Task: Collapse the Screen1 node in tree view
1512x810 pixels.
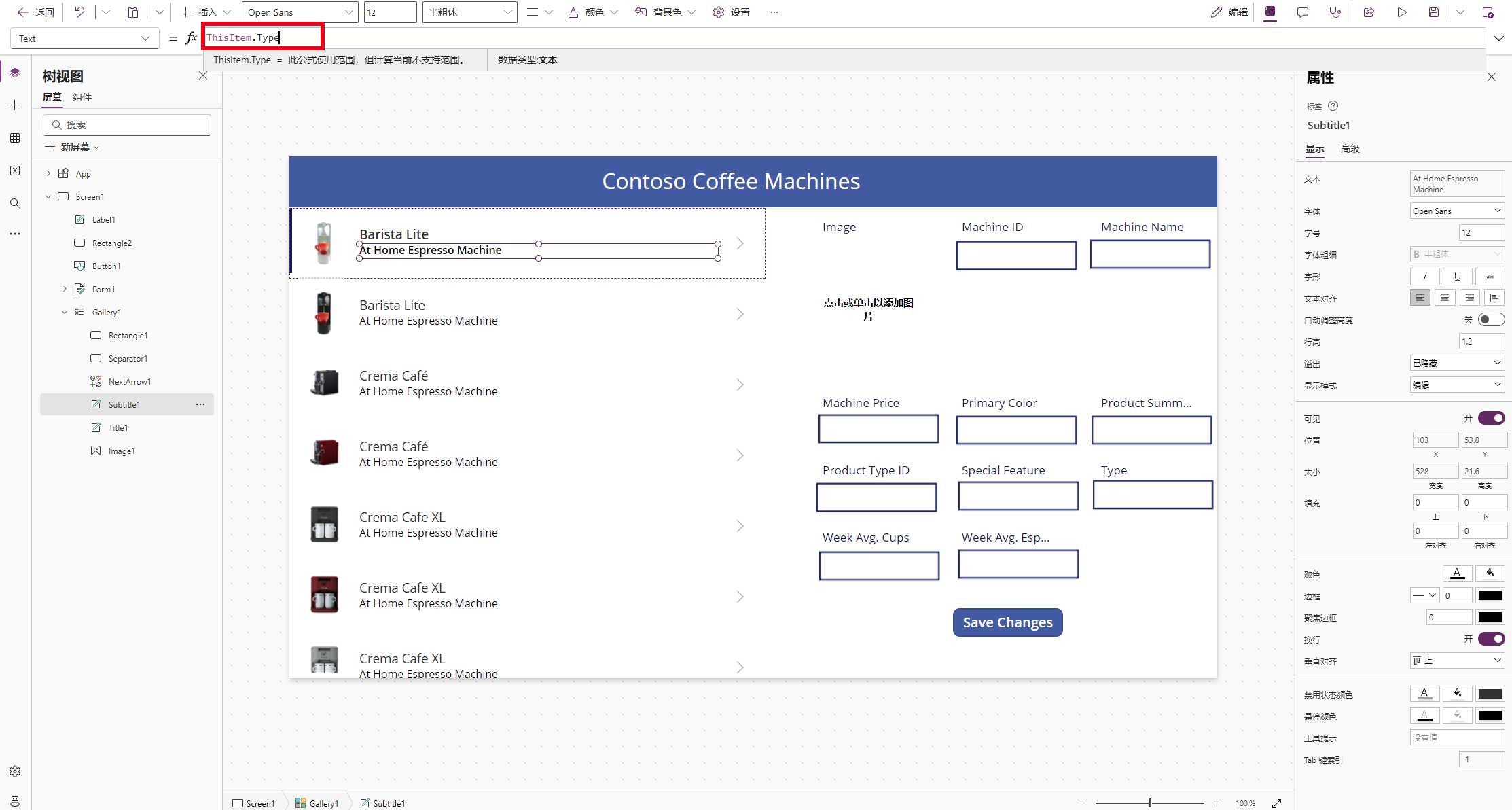Action: [48, 196]
